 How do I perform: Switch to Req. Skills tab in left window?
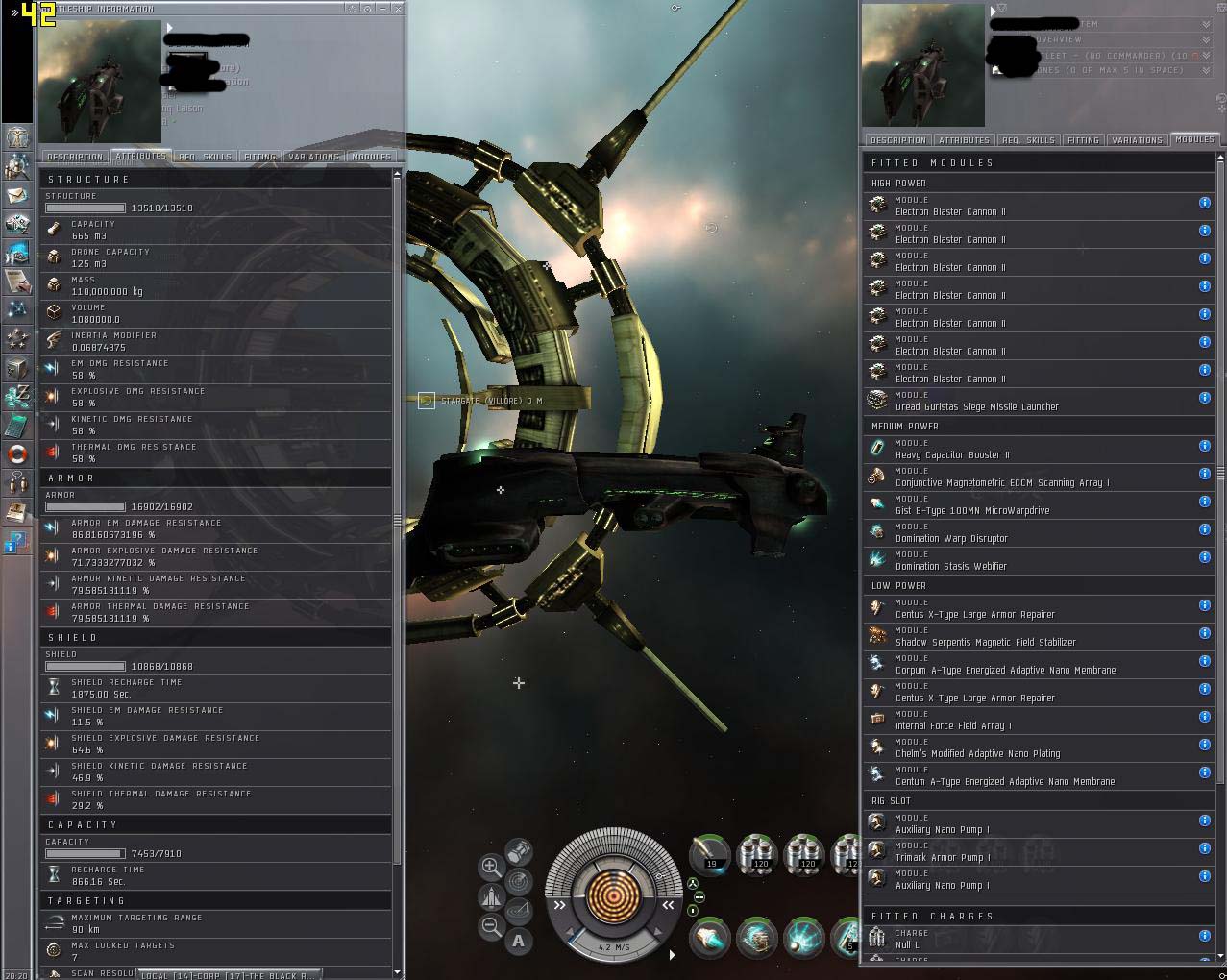[x=205, y=157]
